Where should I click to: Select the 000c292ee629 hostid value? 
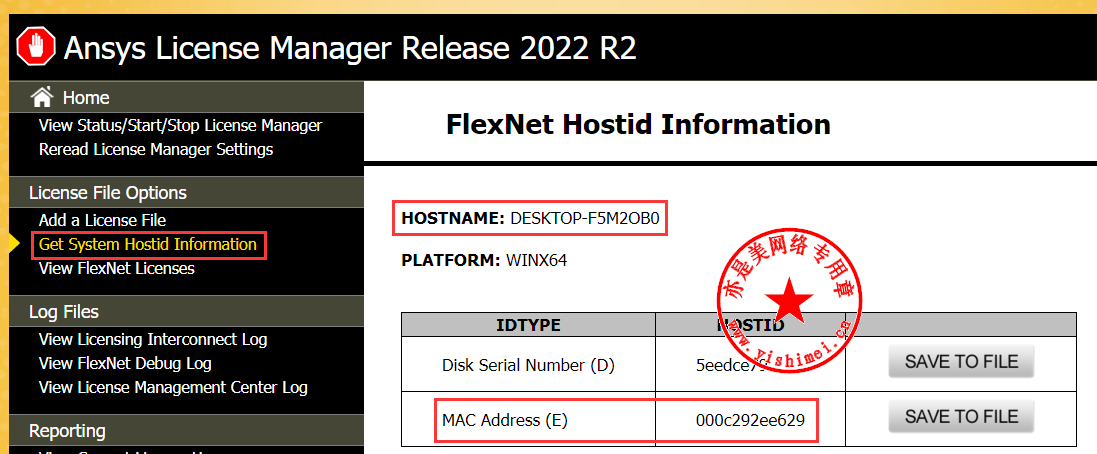click(750, 420)
